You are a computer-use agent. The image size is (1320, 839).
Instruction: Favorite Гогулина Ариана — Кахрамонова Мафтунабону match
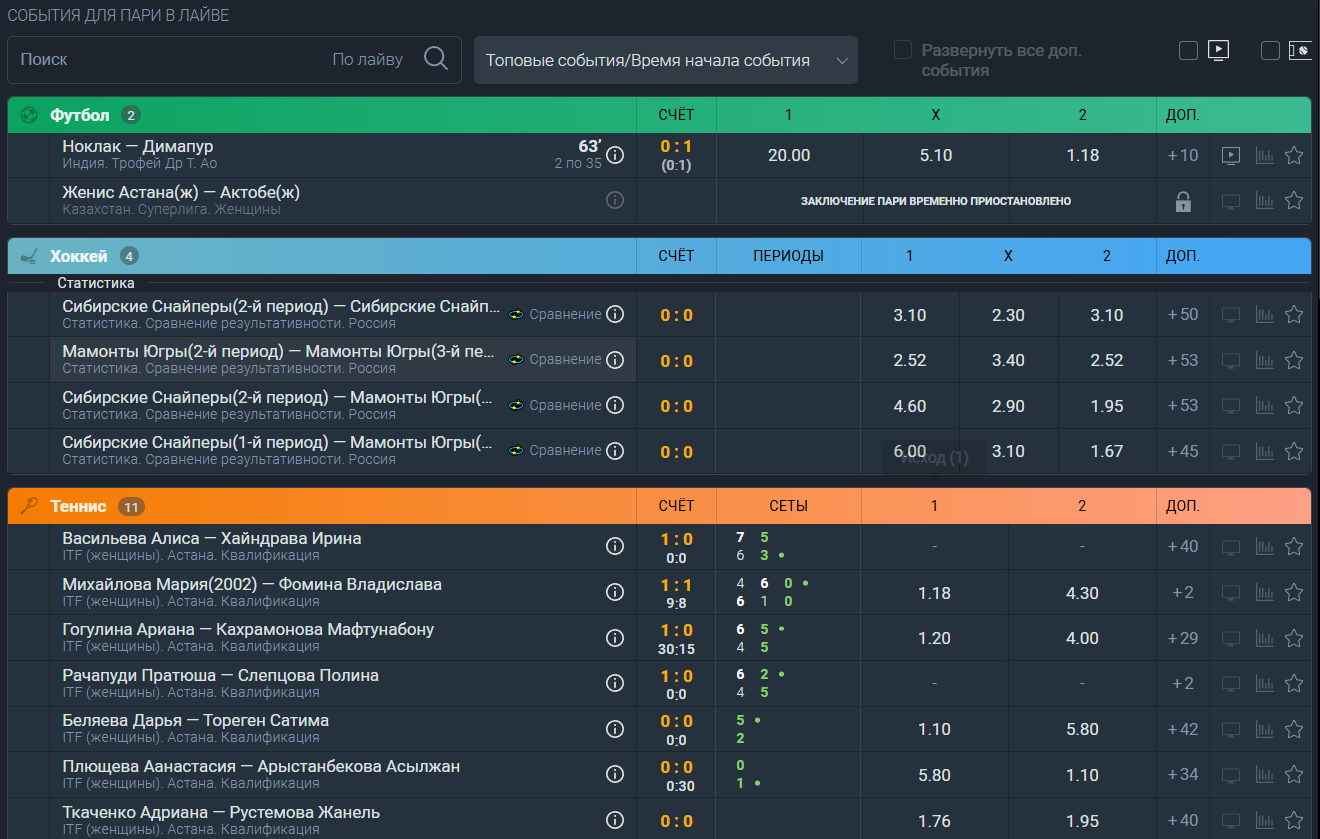[x=1294, y=638]
